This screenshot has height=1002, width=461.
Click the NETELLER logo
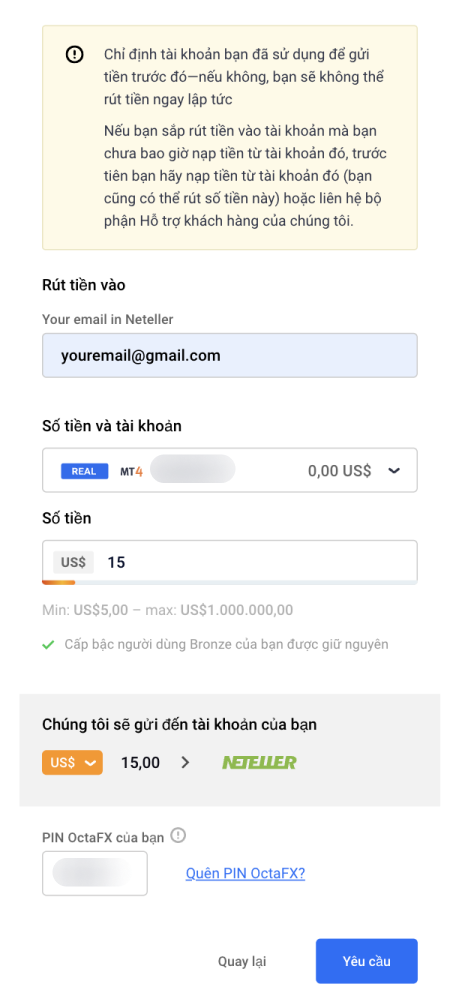pos(259,762)
